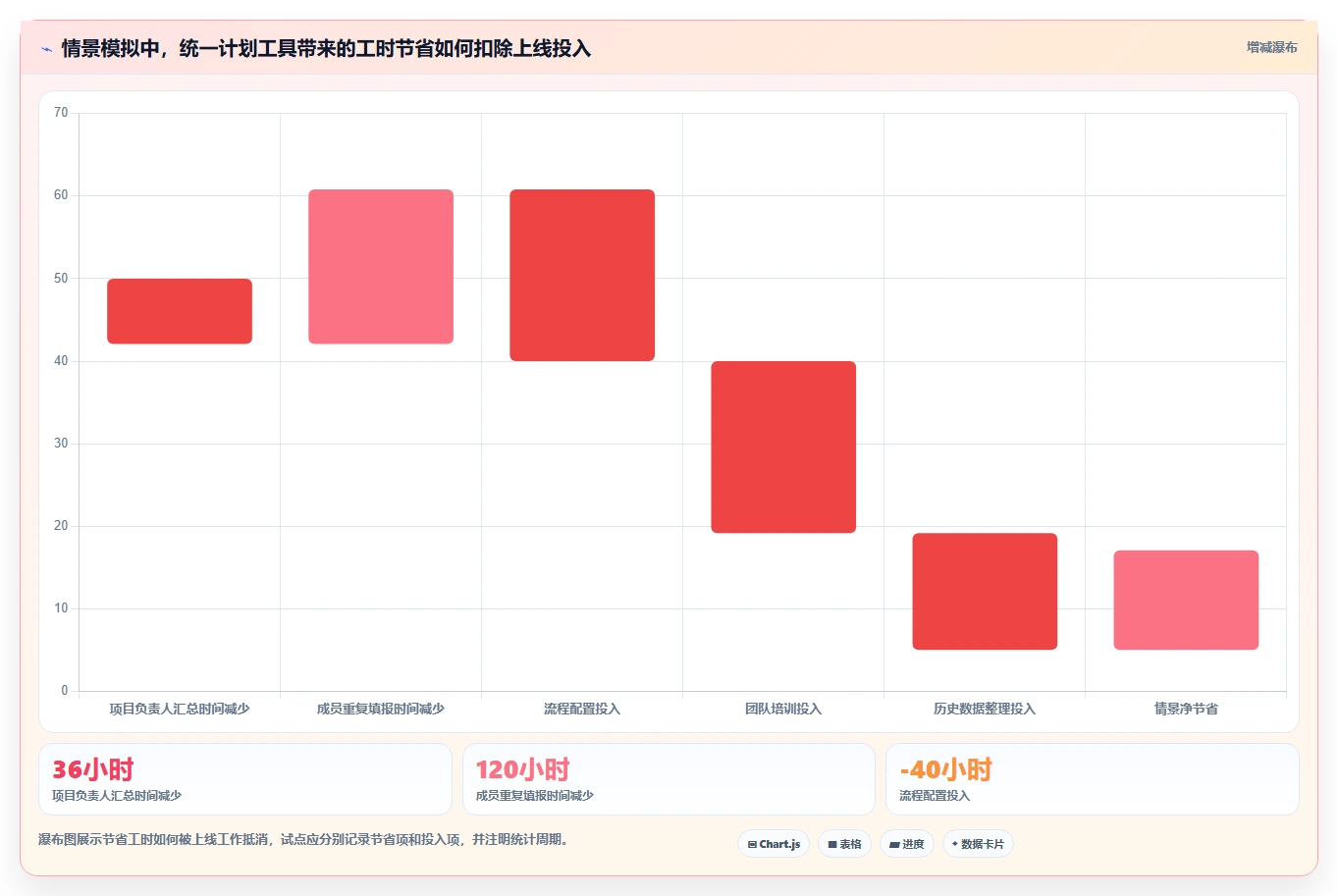
Task: Click the chart title text
Action: (326, 49)
